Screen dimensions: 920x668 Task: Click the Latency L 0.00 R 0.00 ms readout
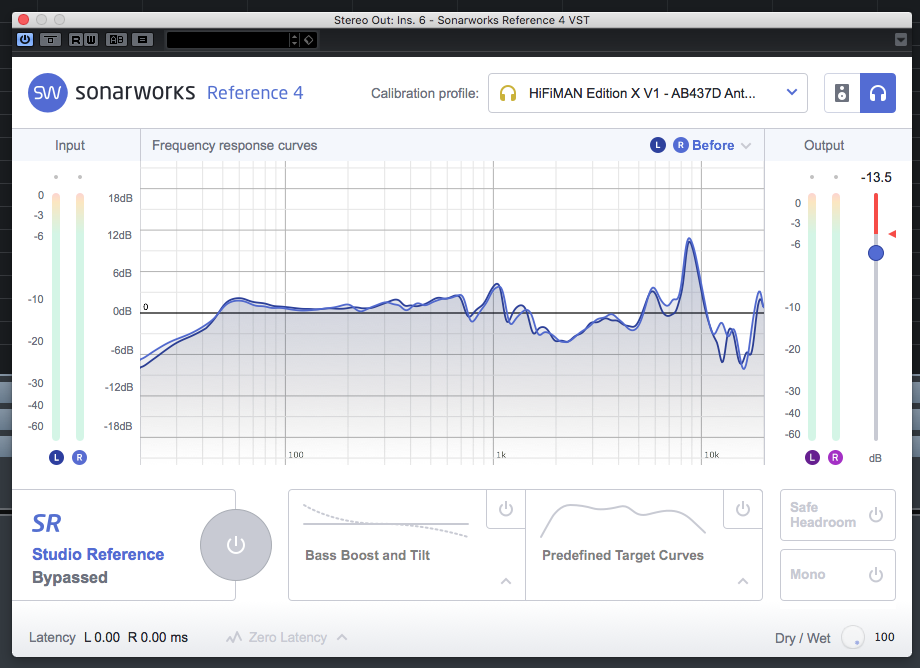coord(109,638)
